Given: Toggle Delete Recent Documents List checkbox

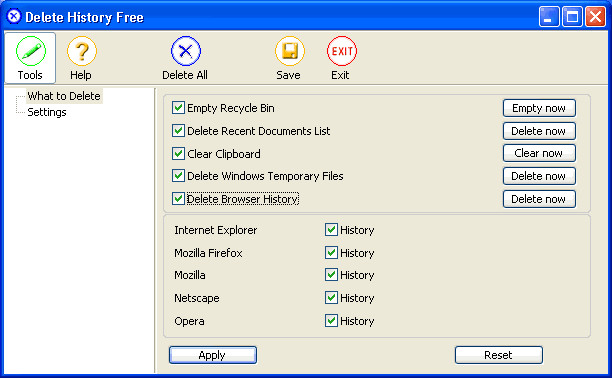Looking at the screenshot, I should coord(178,130).
